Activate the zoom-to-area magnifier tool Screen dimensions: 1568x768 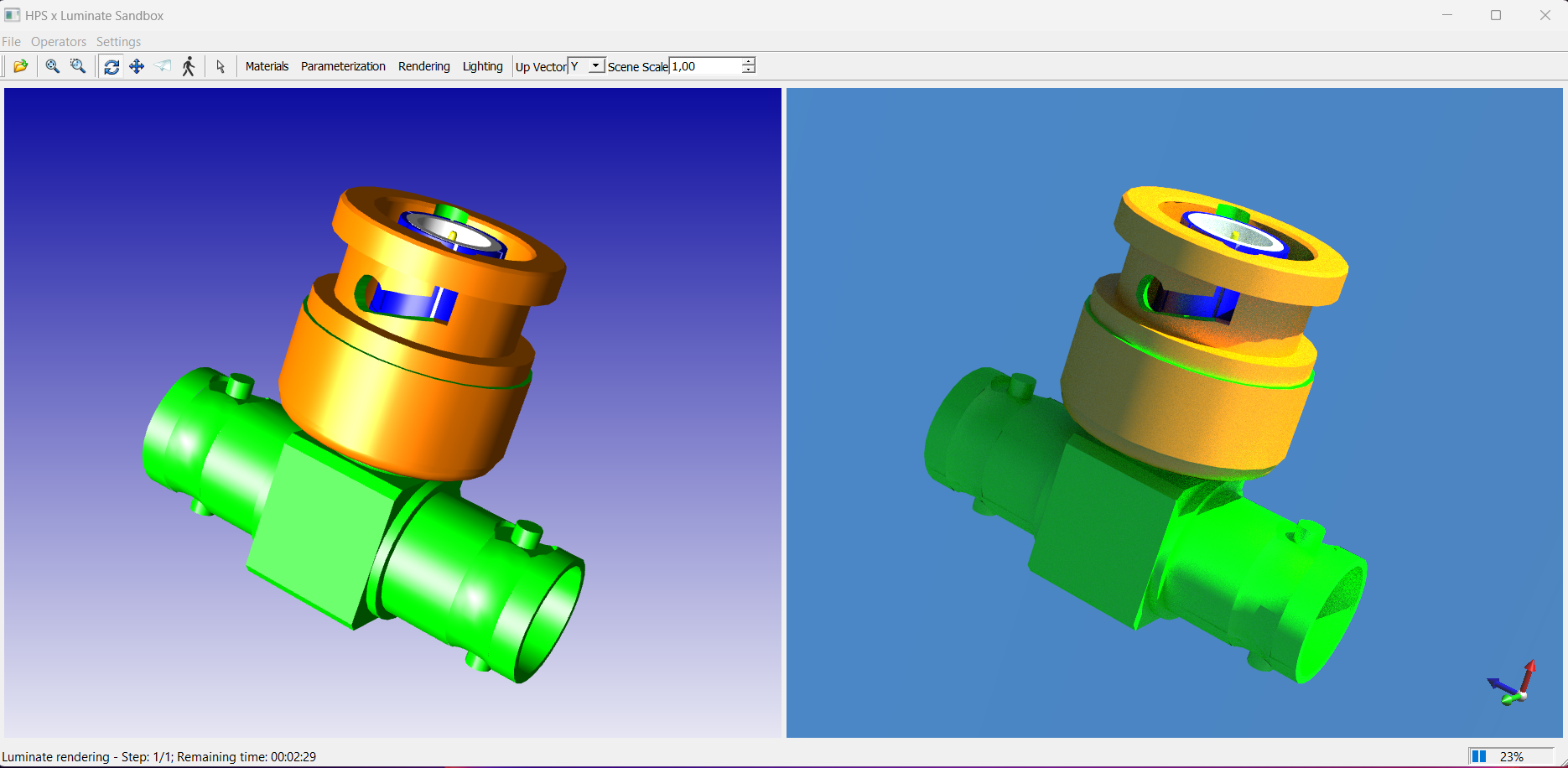pos(78,65)
